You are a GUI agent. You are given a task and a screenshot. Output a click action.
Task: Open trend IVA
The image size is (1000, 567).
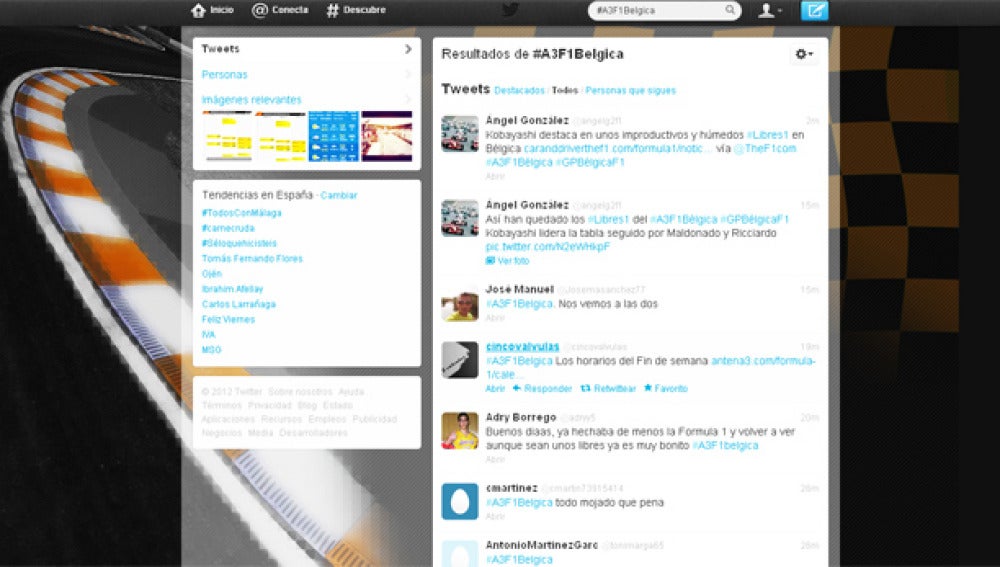209,335
